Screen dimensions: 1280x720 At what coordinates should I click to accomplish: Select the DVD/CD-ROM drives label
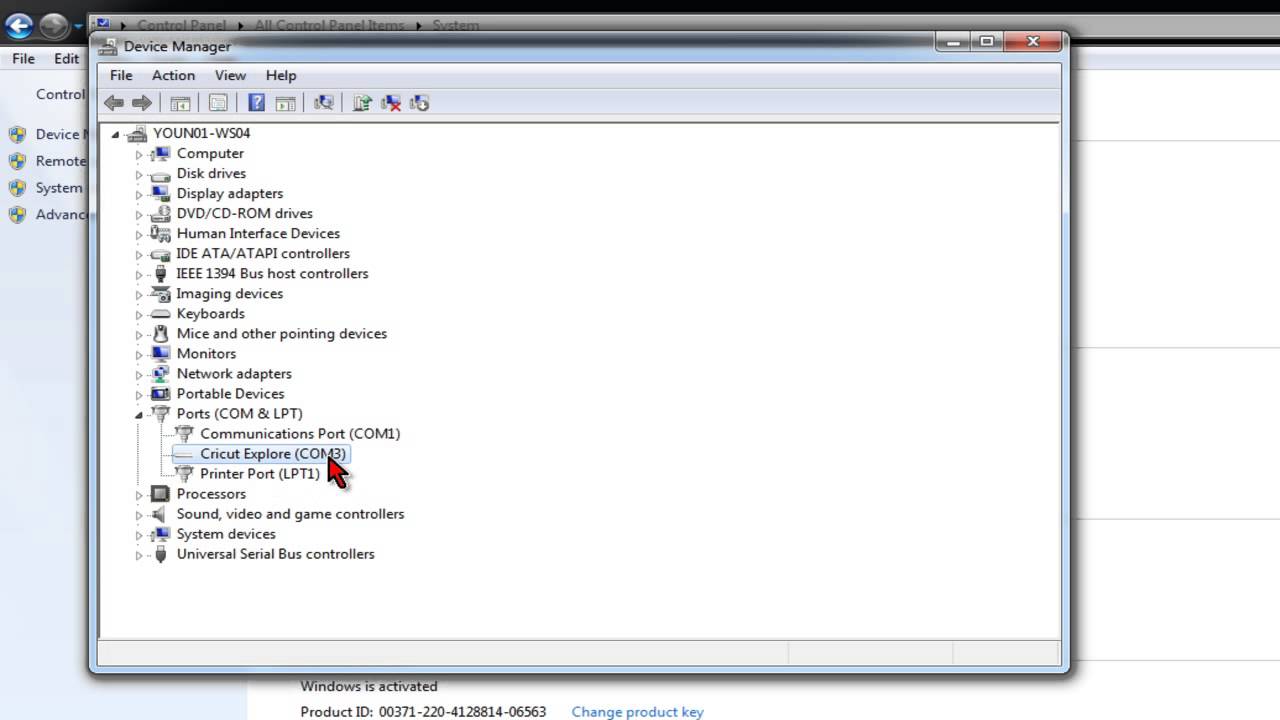(x=244, y=214)
